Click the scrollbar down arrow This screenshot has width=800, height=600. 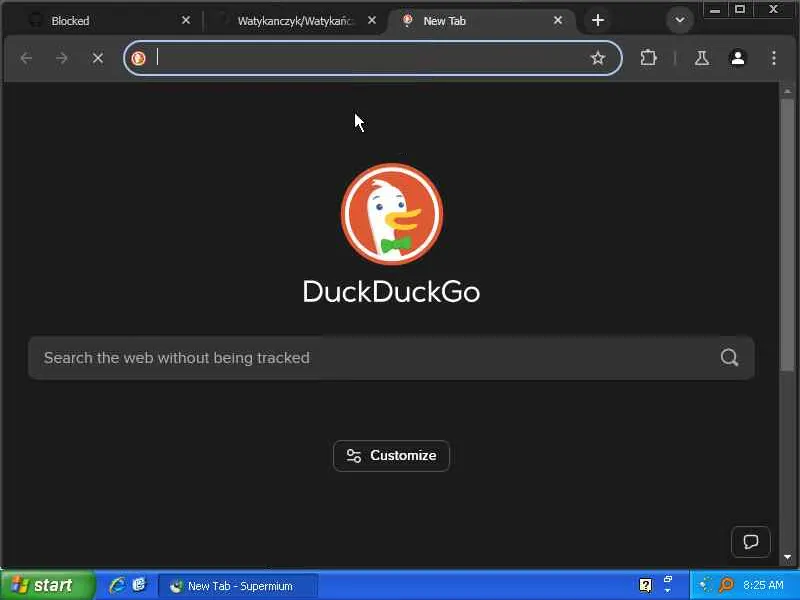click(787, 557)
